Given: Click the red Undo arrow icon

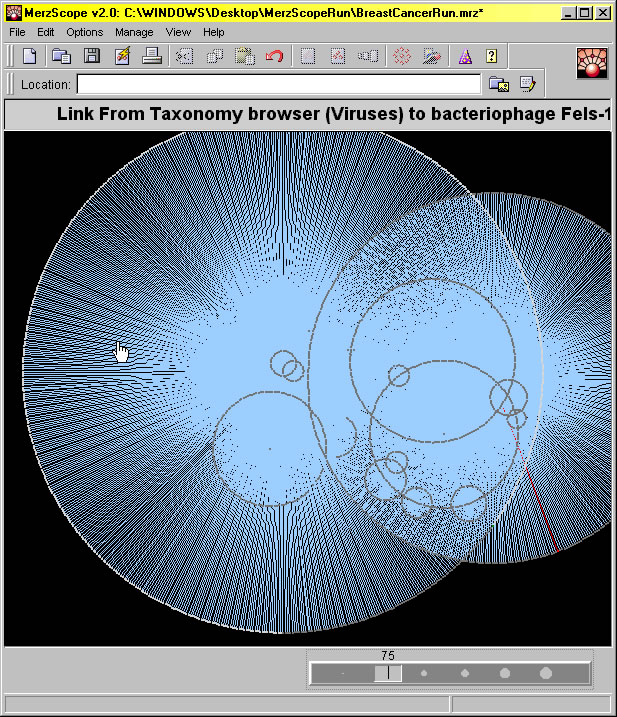Looking at the screenshot, I should (275, 56).
